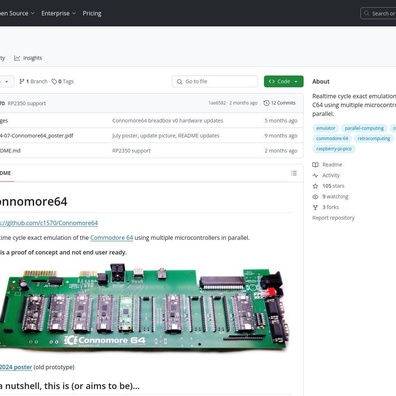Screen dimensions: 396x396
Task: View the 1 Branch link
Action: pyautogui.click(x=33, y=81)
